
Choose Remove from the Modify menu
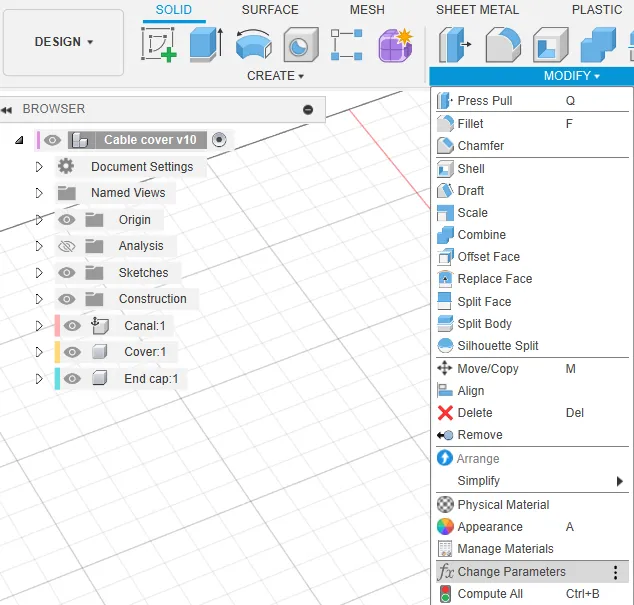coord(532,435)
